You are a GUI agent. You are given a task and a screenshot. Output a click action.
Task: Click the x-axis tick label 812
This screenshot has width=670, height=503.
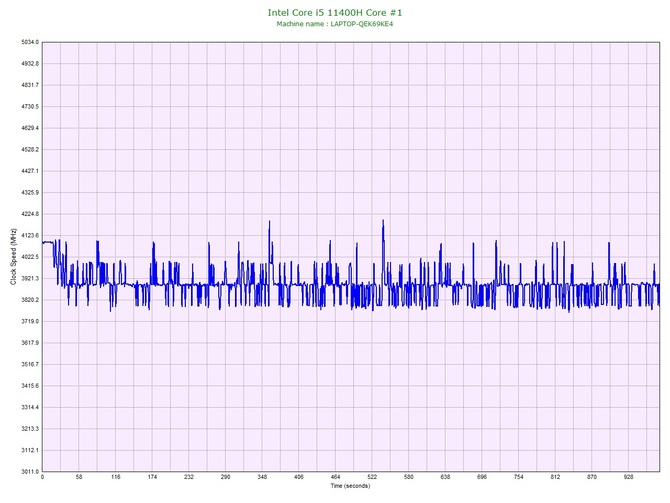[x=555, y=477]
